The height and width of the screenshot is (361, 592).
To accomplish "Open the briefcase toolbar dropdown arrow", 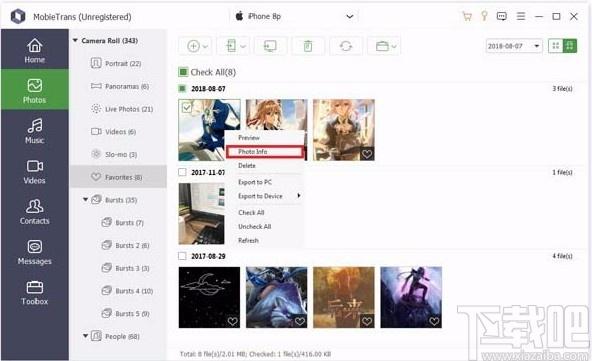I will pyautogui.click(x=394, y=46).
